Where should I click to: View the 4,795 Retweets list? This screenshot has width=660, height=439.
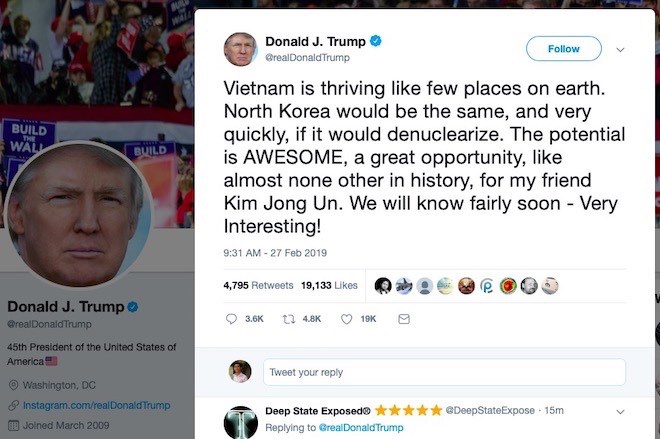[x=258, y=285]
